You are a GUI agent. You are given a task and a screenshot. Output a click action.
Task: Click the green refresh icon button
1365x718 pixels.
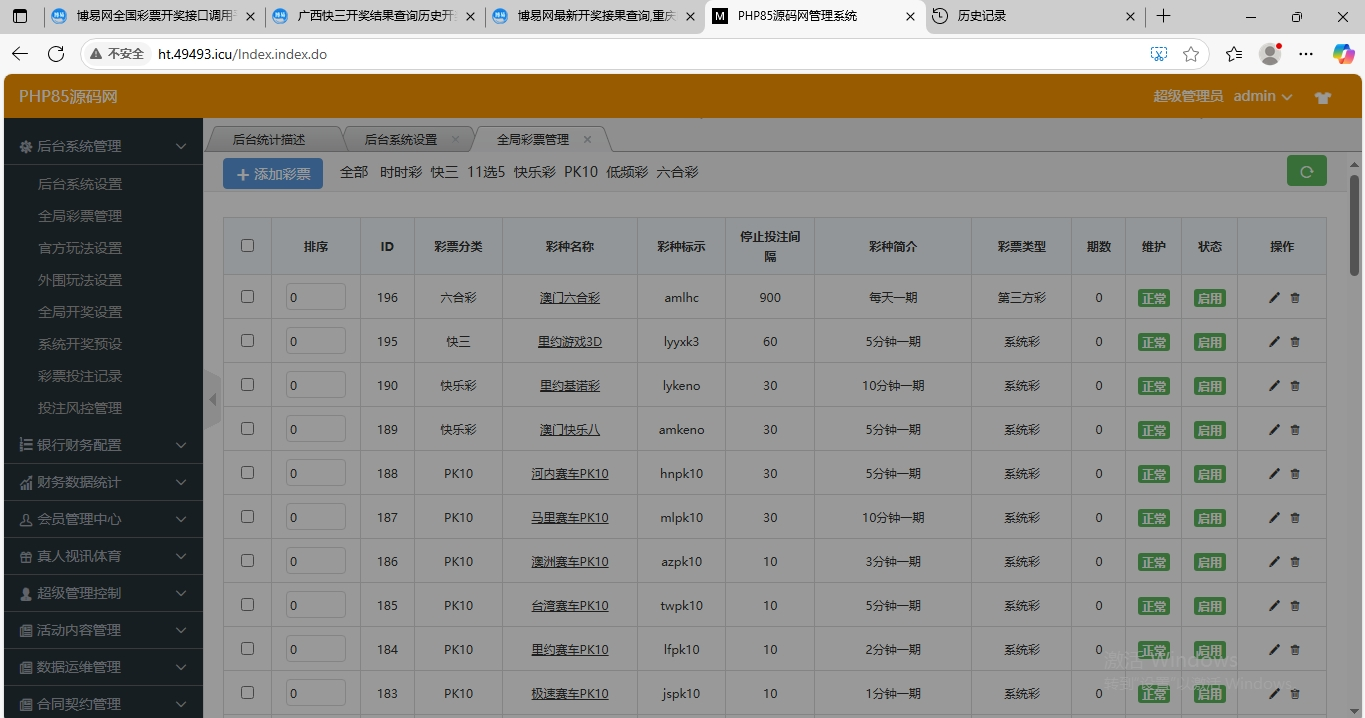[1306, 171]
